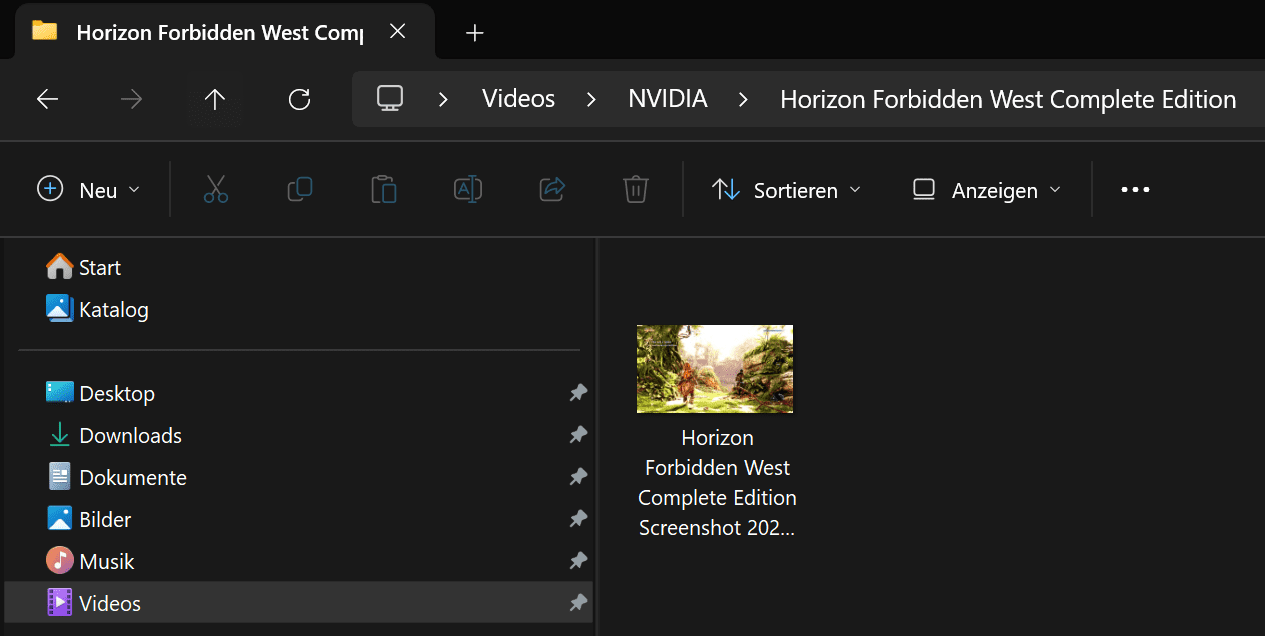Open the Sortieren dropdown

786,189
